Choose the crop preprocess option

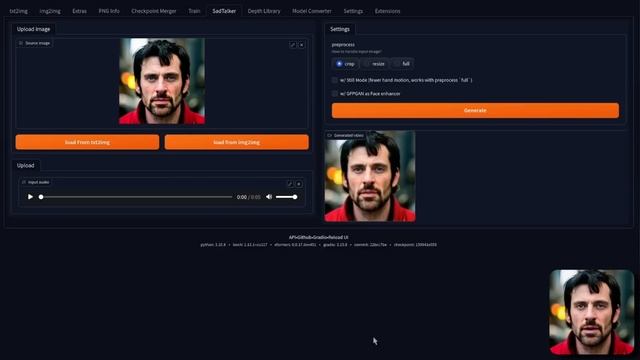(x=345, y=64)
